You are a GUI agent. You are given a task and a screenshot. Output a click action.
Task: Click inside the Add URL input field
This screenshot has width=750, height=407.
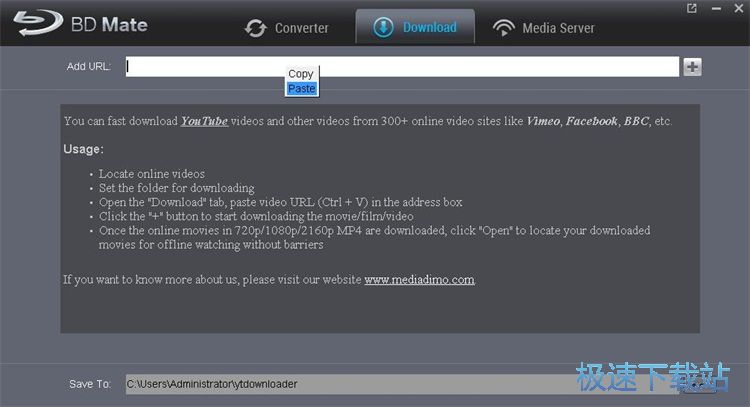(402, 66)
